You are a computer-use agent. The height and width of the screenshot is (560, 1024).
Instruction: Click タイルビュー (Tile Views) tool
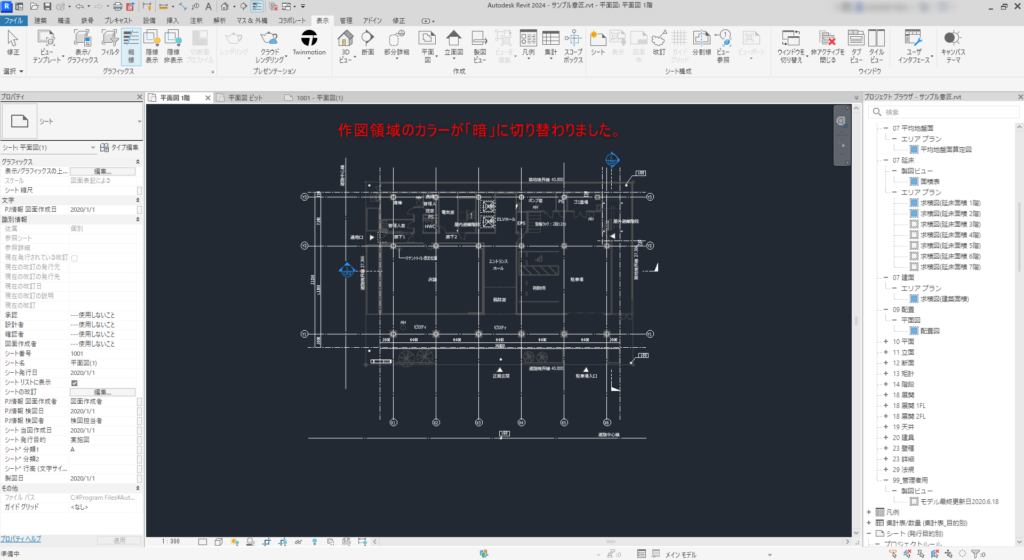point(876,46)
